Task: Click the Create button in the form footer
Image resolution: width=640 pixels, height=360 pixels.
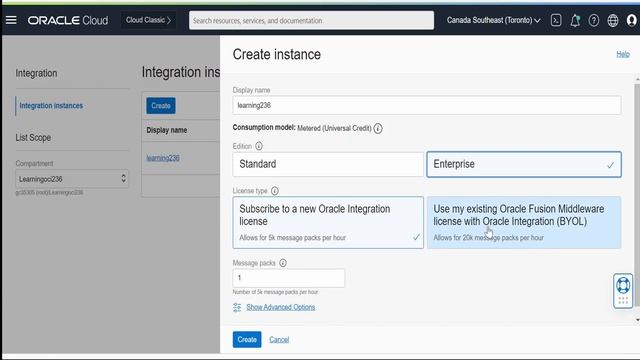Action: pyautogui.click(x=247, y=340)
